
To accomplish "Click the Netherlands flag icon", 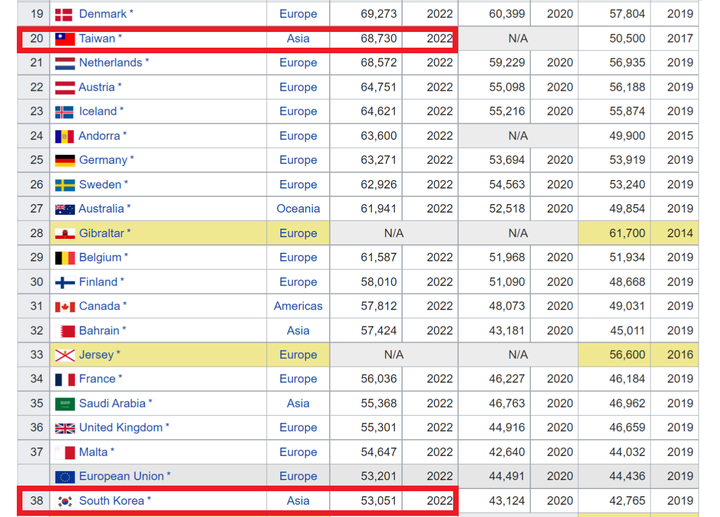I will (x=65, y=63).
